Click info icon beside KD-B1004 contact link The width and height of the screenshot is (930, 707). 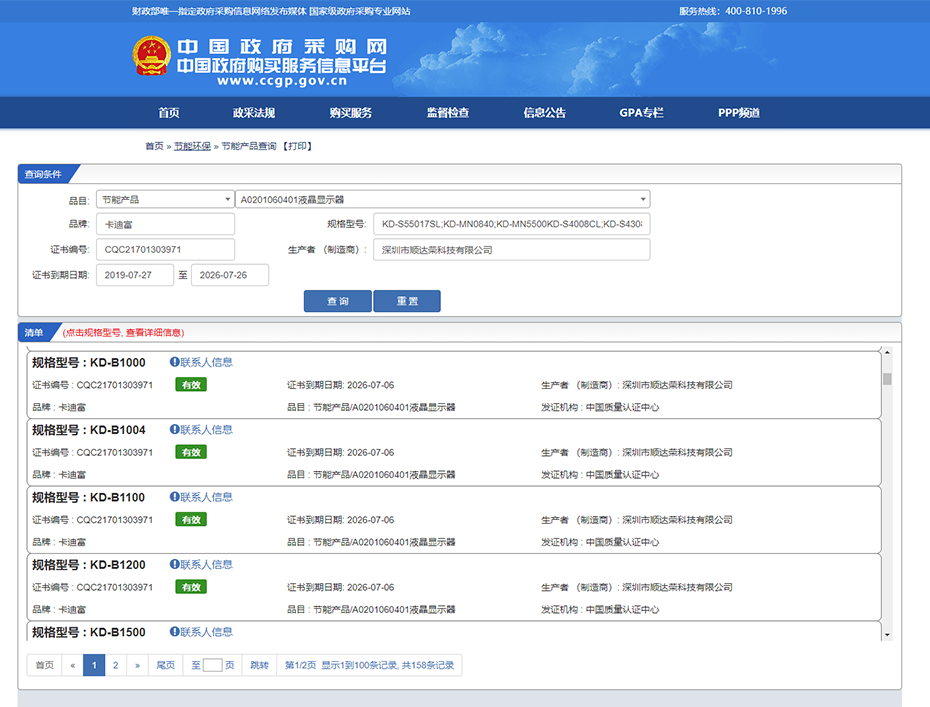(174, 429)
